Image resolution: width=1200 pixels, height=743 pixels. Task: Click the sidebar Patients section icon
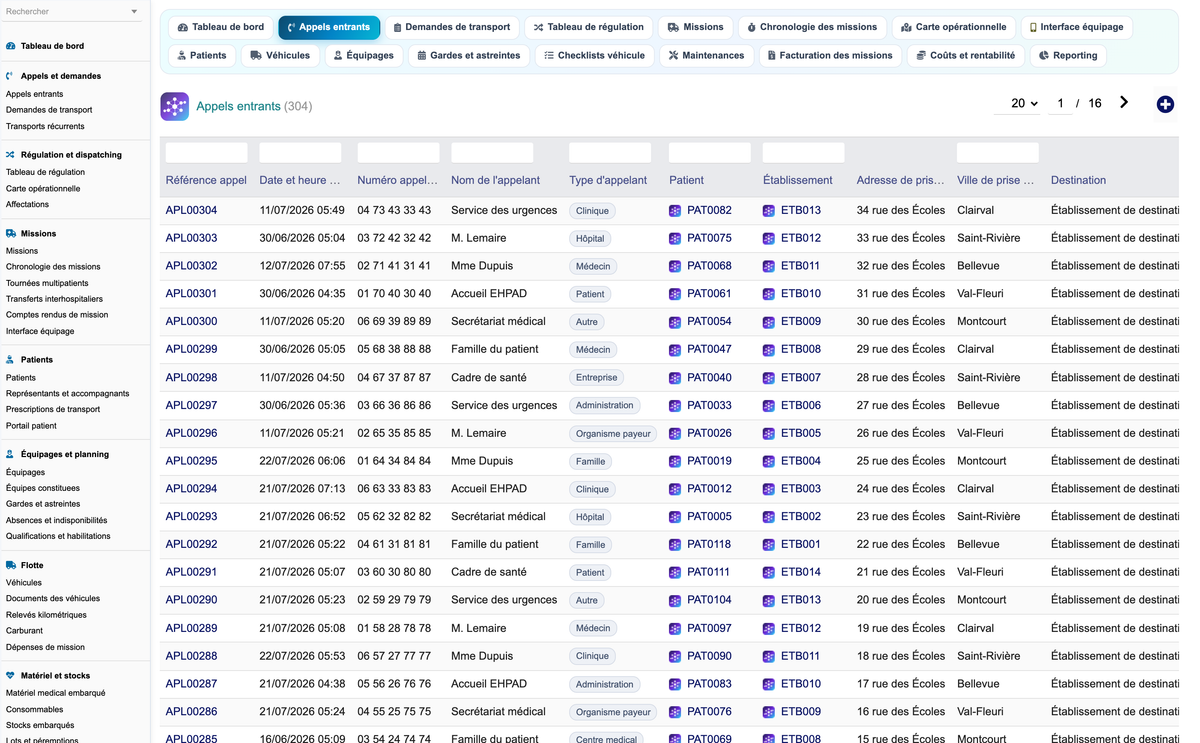[x=10, y=359]
